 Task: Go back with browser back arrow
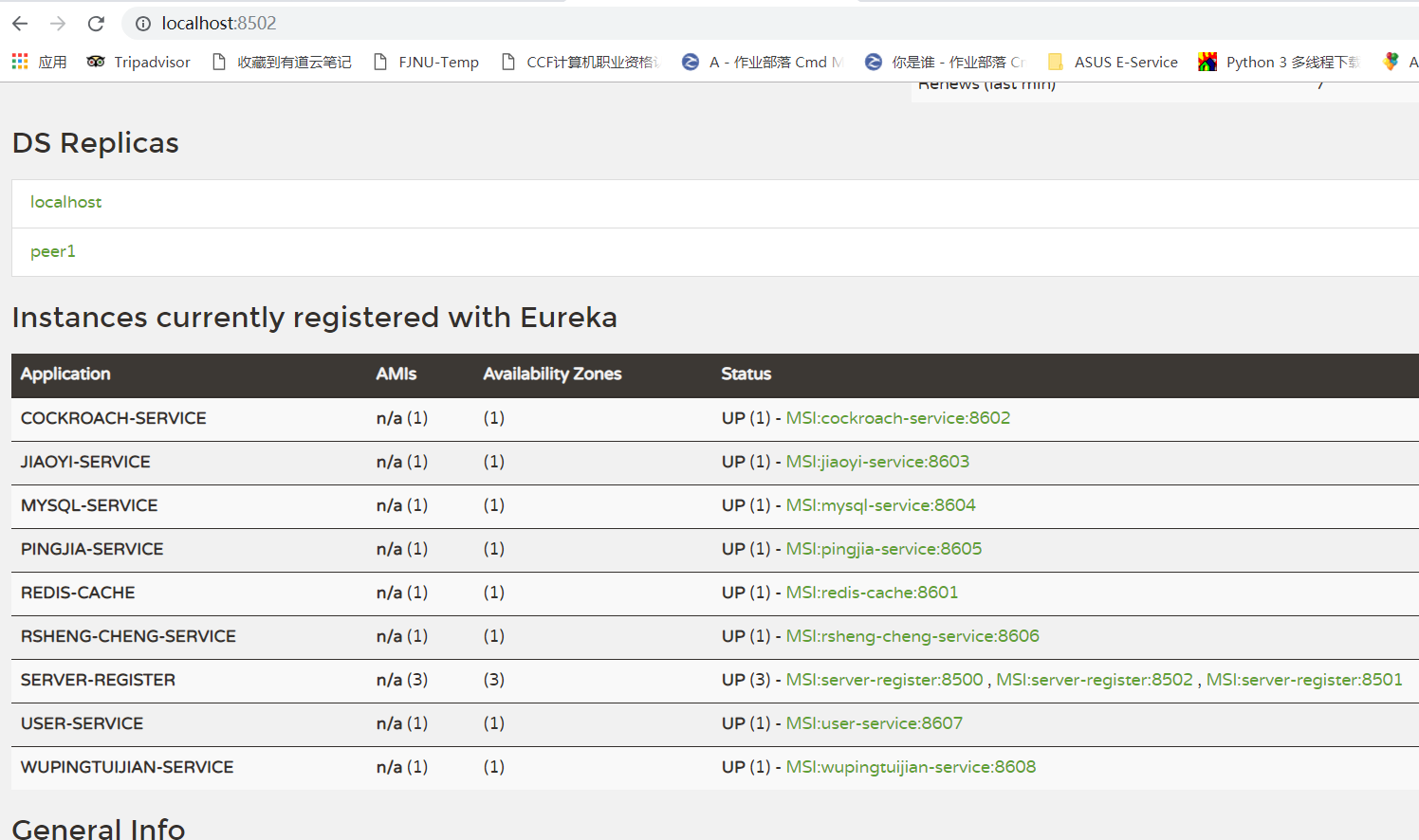[x=20, y=24]
